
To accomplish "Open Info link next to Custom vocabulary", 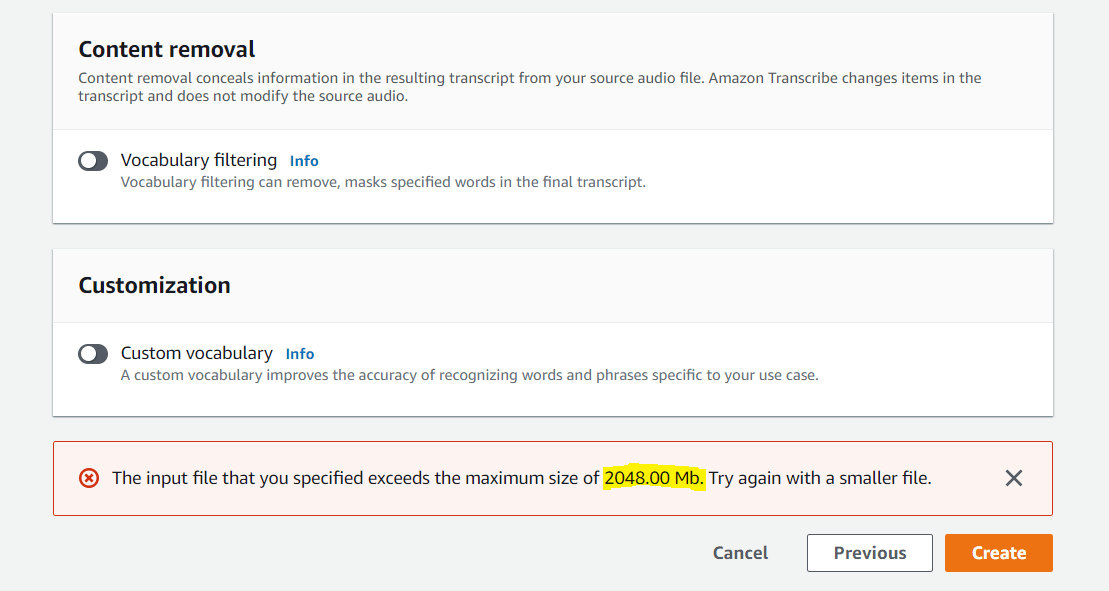I will click(300, 353).
